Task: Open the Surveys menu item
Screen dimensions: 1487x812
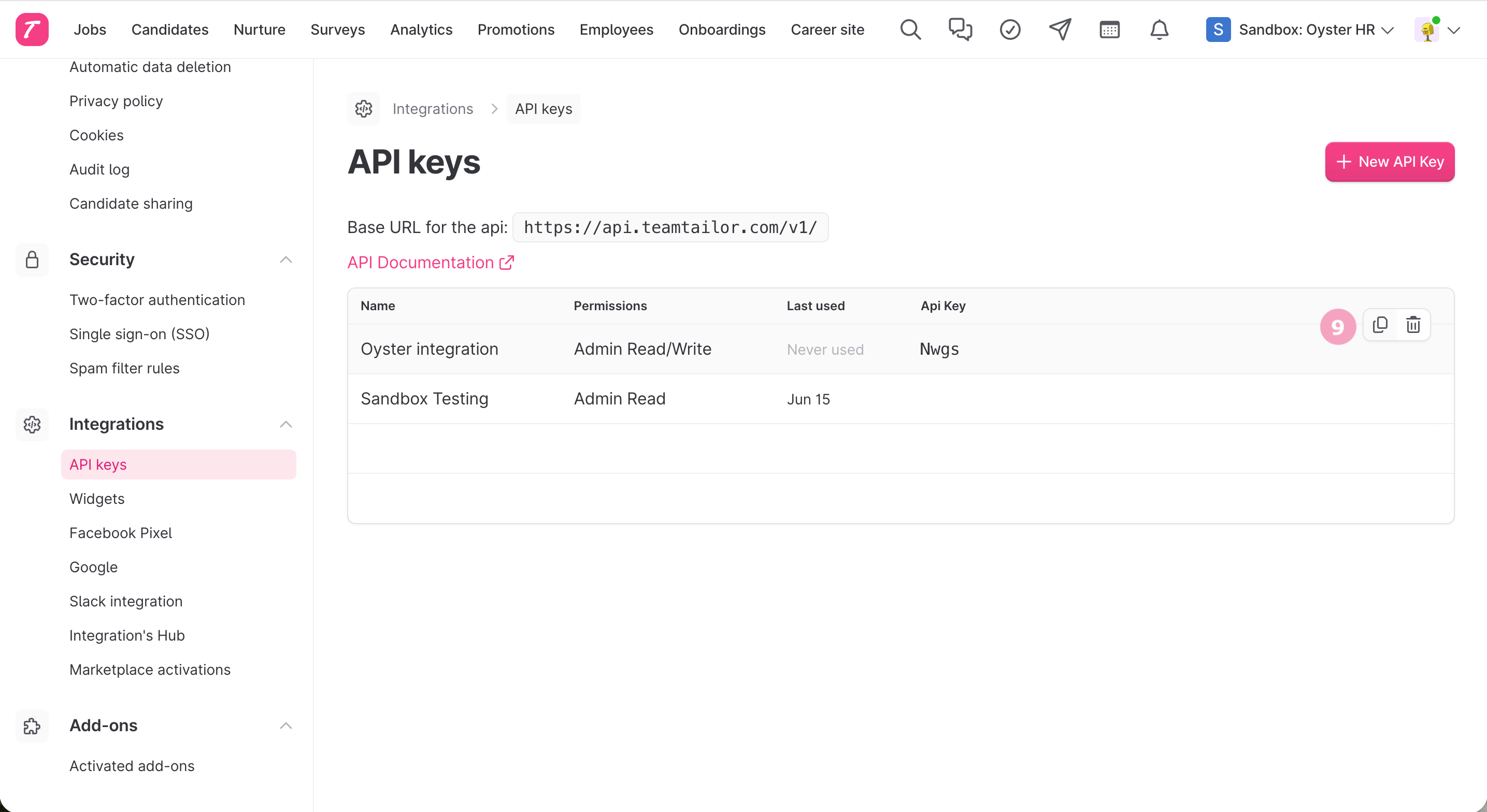Action: click(338, 30)
